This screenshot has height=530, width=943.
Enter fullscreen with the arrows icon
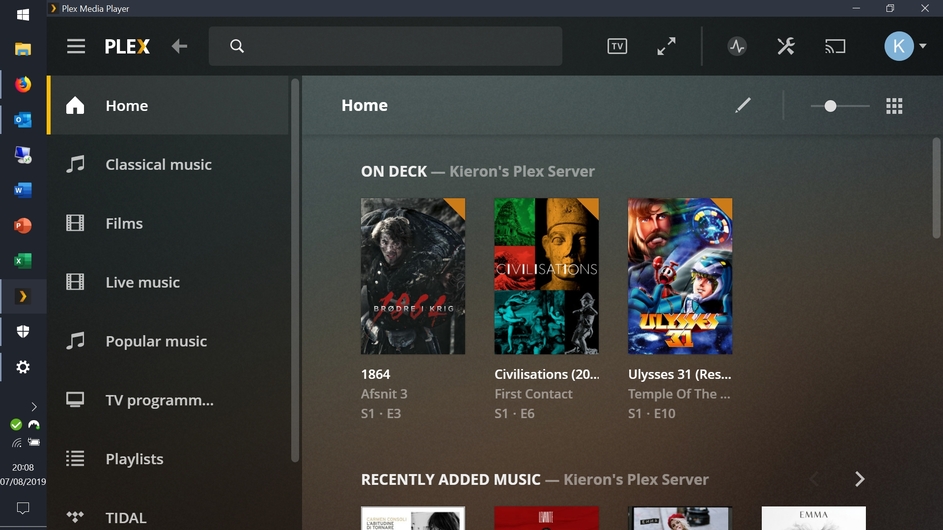coord(666,46)
